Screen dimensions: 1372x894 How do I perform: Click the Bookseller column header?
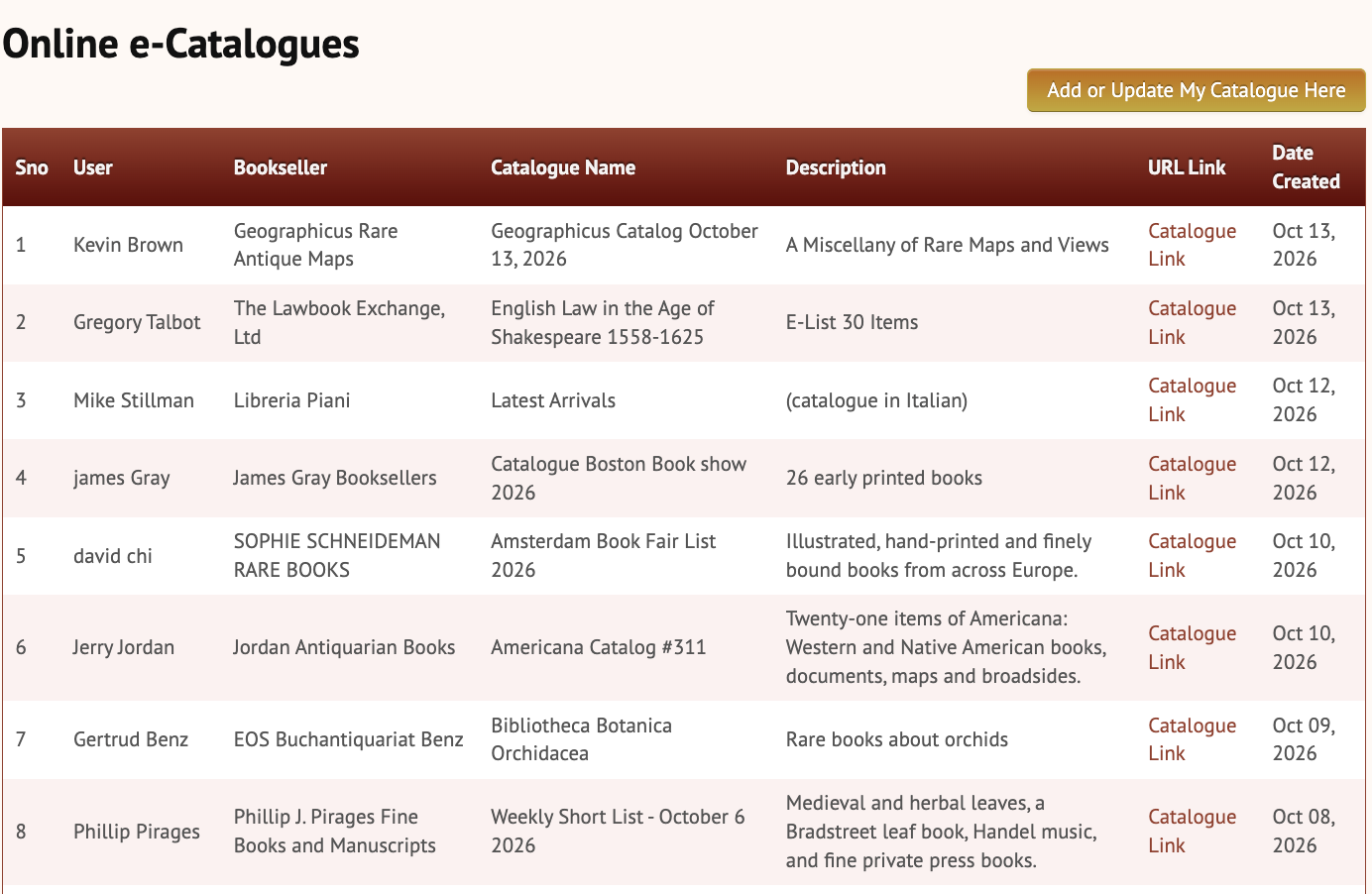pyautogui.click(x=281, y=168)
